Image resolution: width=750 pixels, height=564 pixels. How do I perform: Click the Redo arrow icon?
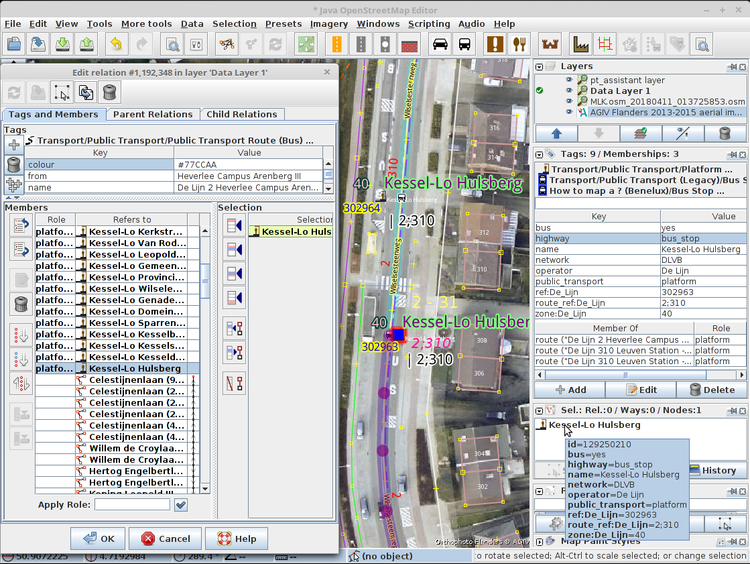[x=141, y=44]
